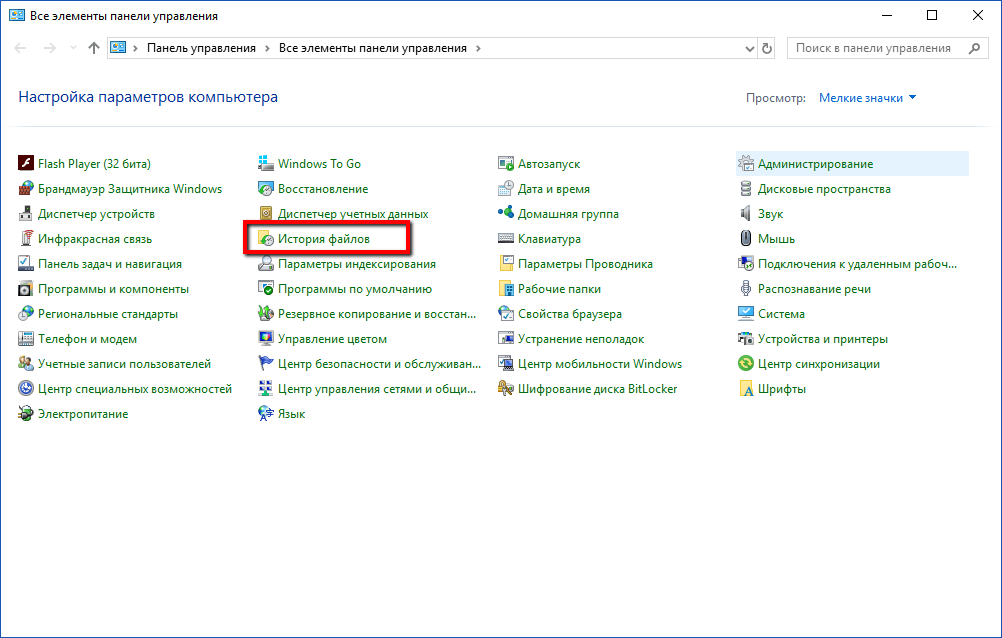This screenshot has height=638, width=1002.
Task: Click the Автозапуск icon
Action: coord(506,164)
